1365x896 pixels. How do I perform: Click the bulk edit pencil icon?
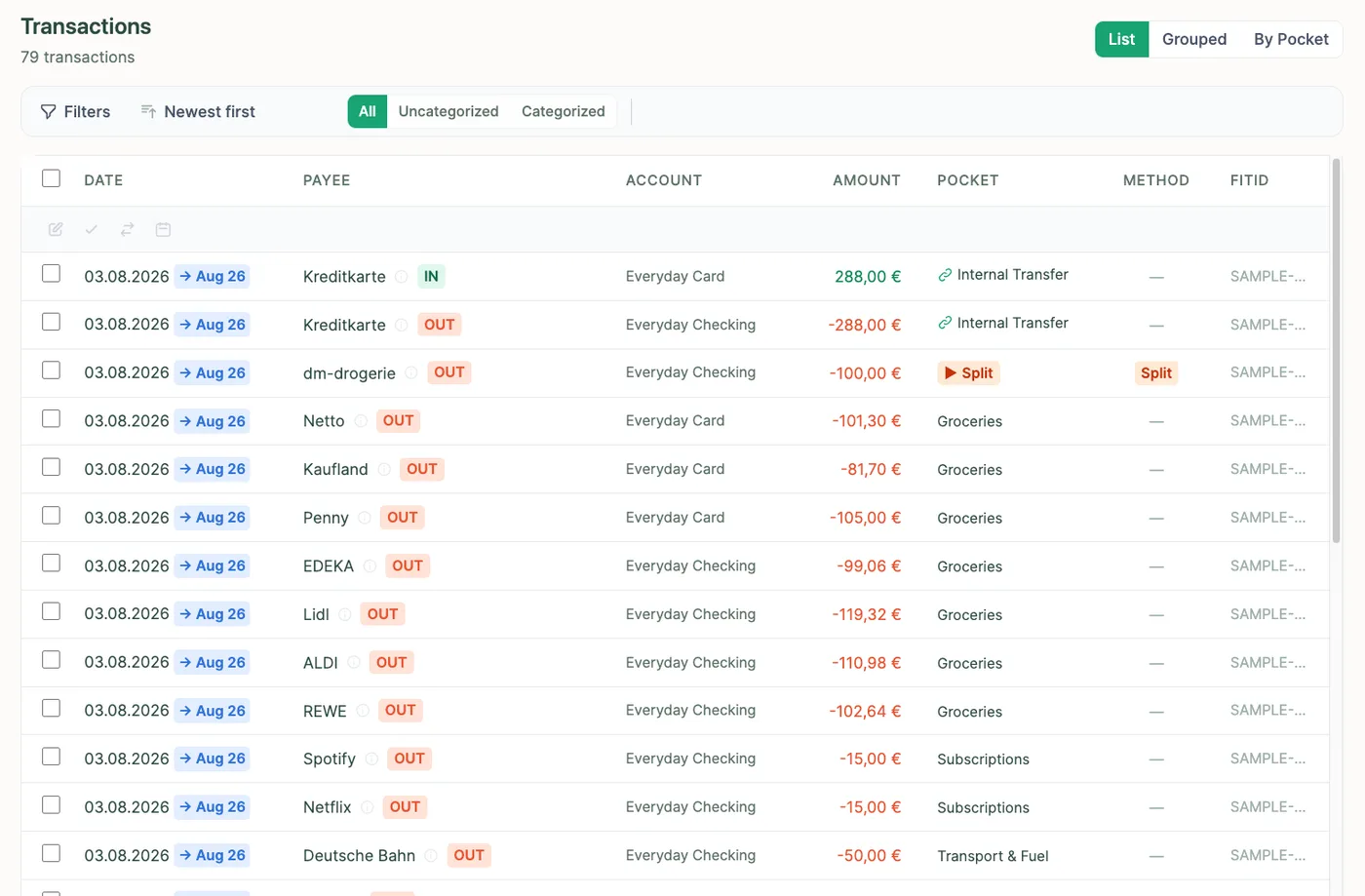click(x=56, y=229)
